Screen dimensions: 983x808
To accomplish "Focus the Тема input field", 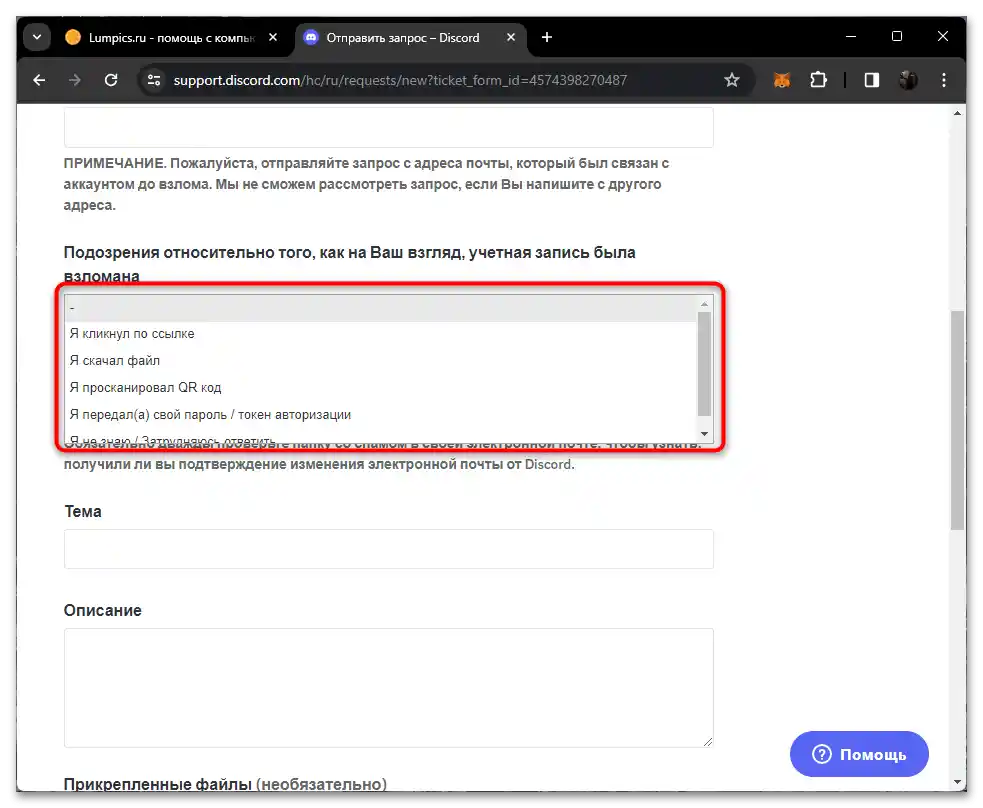I will point(389,549).
